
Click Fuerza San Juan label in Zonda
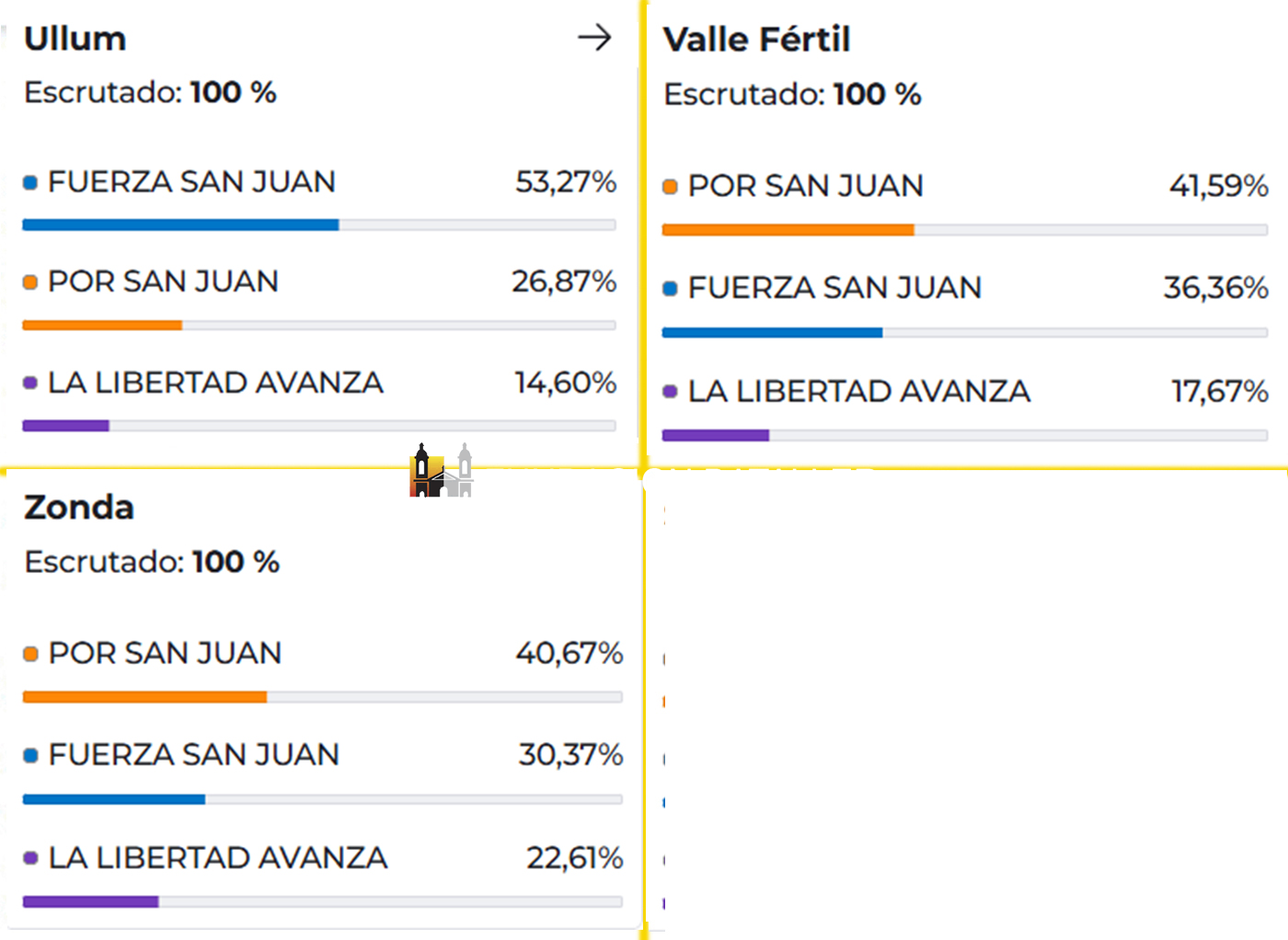(193, 755)
